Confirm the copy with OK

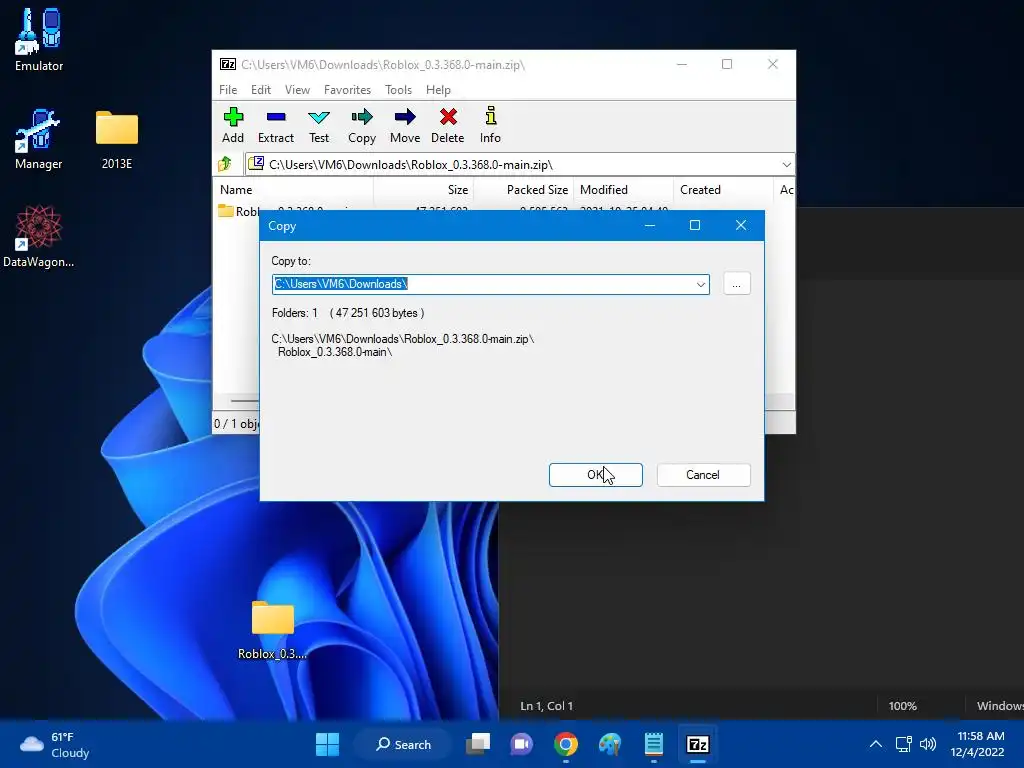pyautogui.click(x=596, y=475)
